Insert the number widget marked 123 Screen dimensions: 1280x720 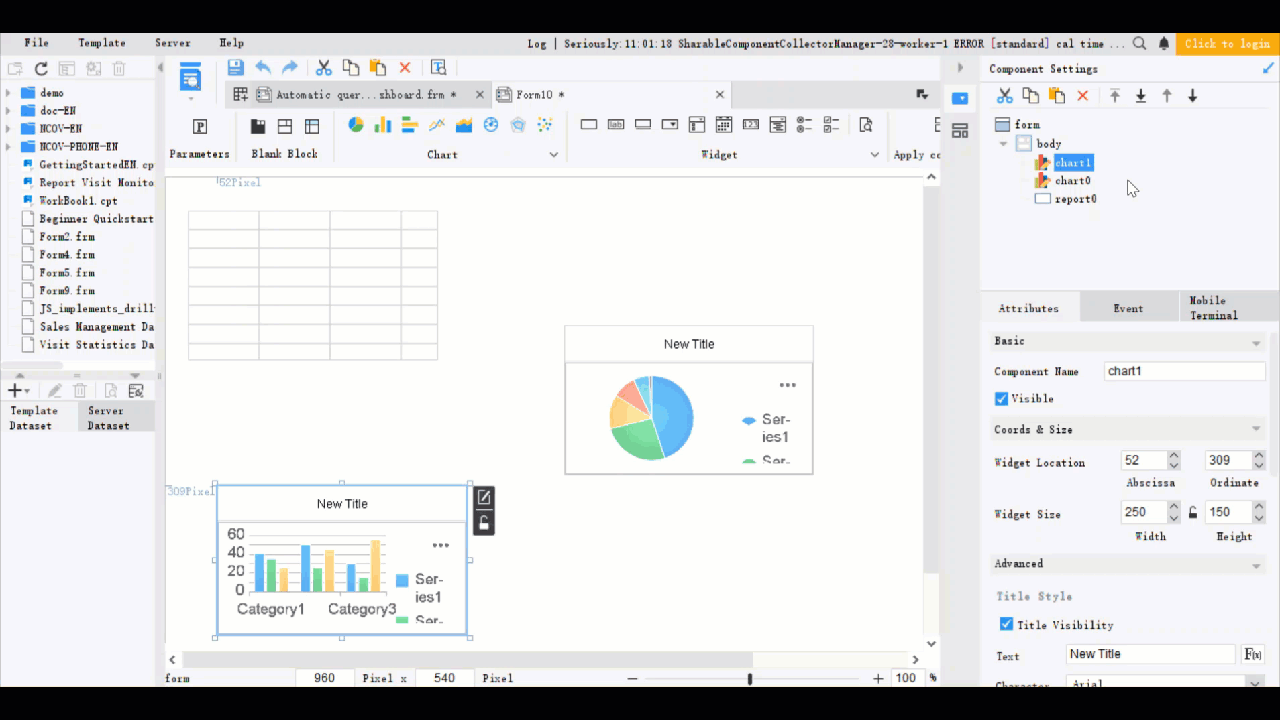(750, 125)
